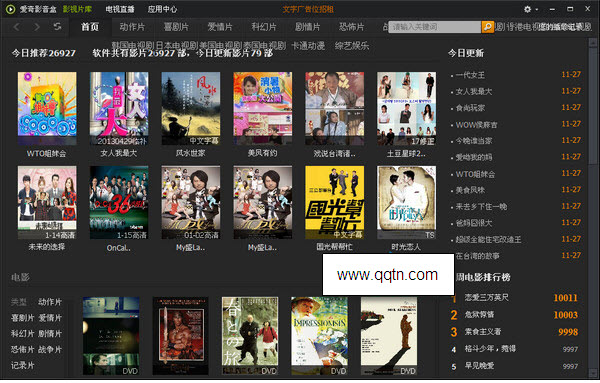Click the 综艺娱乐 link
Screen dimensions: 600x383
point(352,46)
